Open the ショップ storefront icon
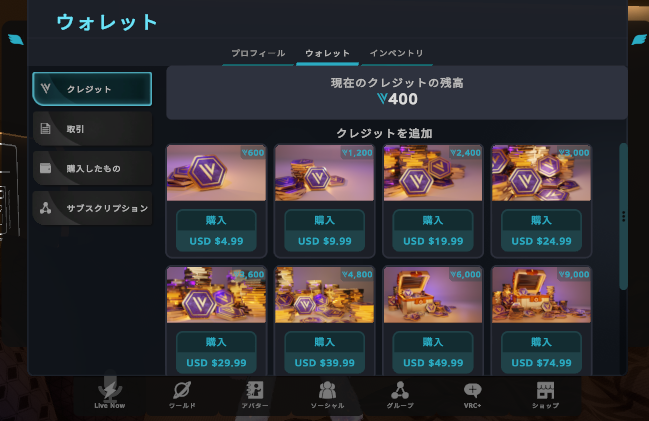This screenshot has height=421, width=649. pos(545,390)
